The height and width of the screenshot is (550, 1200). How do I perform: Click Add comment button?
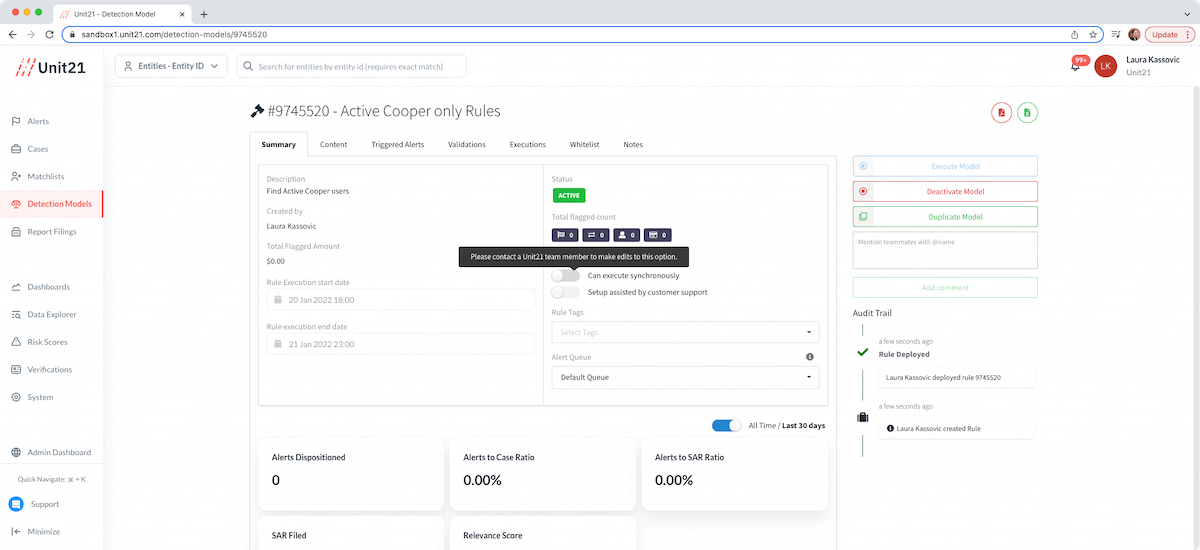(x=945, y=287)
